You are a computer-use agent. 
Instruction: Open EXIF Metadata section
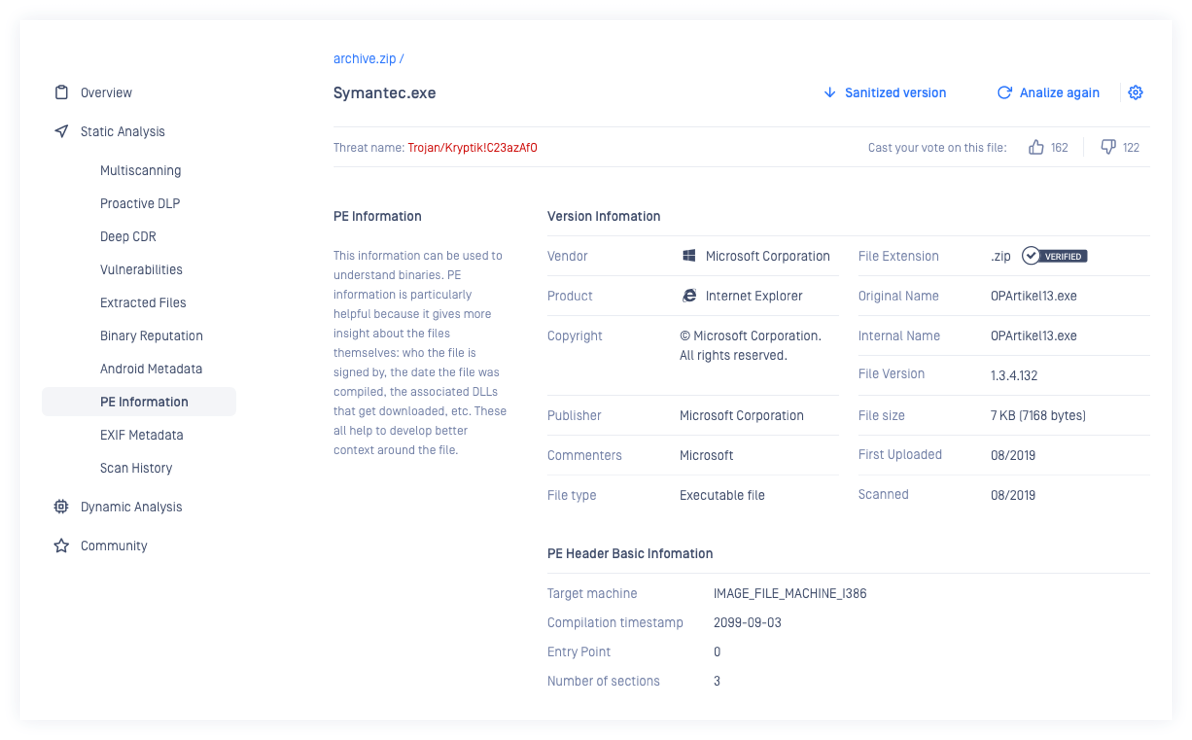point(141,435)
